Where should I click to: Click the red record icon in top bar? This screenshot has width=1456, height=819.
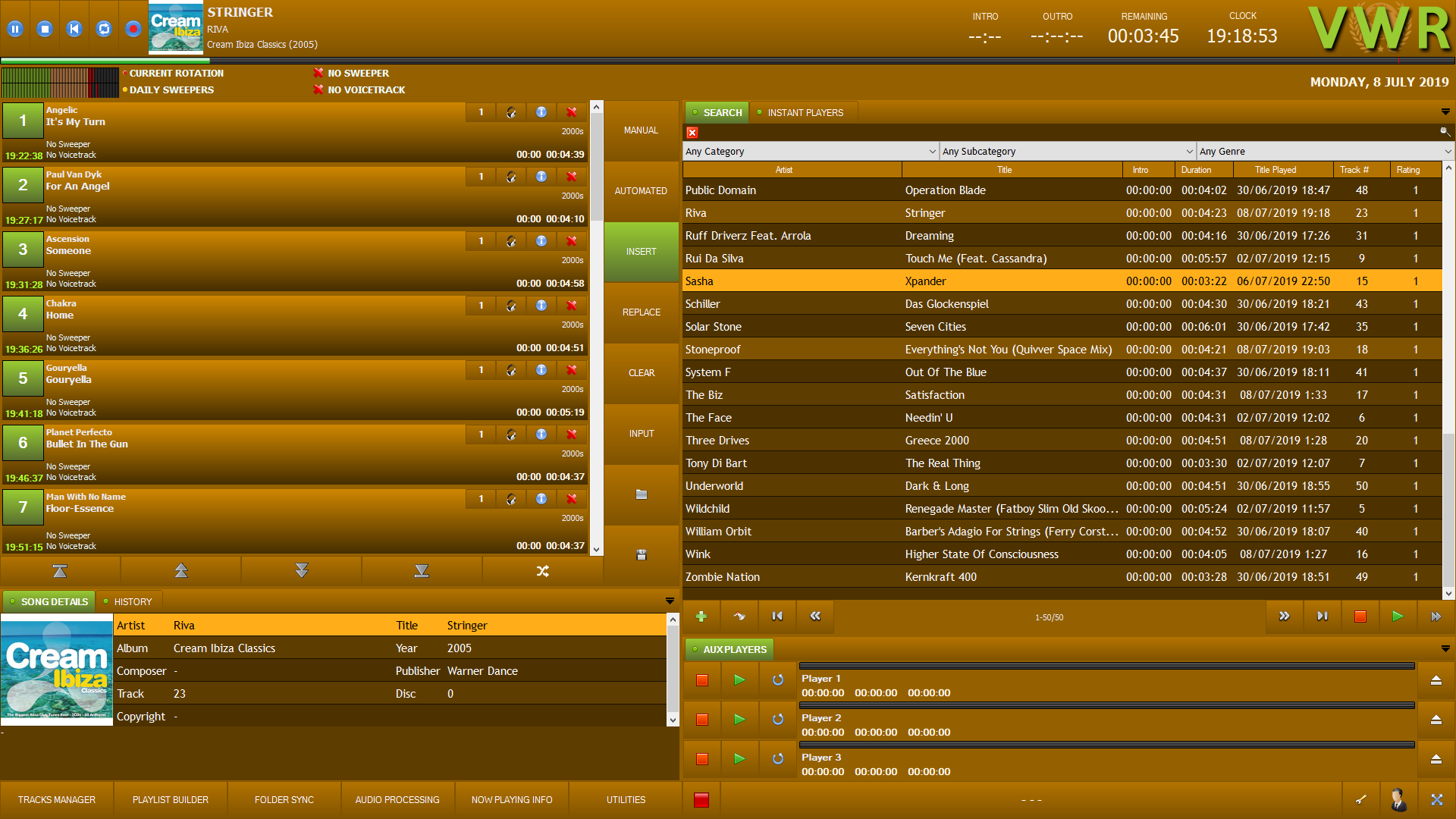click(x=133, y=29)
